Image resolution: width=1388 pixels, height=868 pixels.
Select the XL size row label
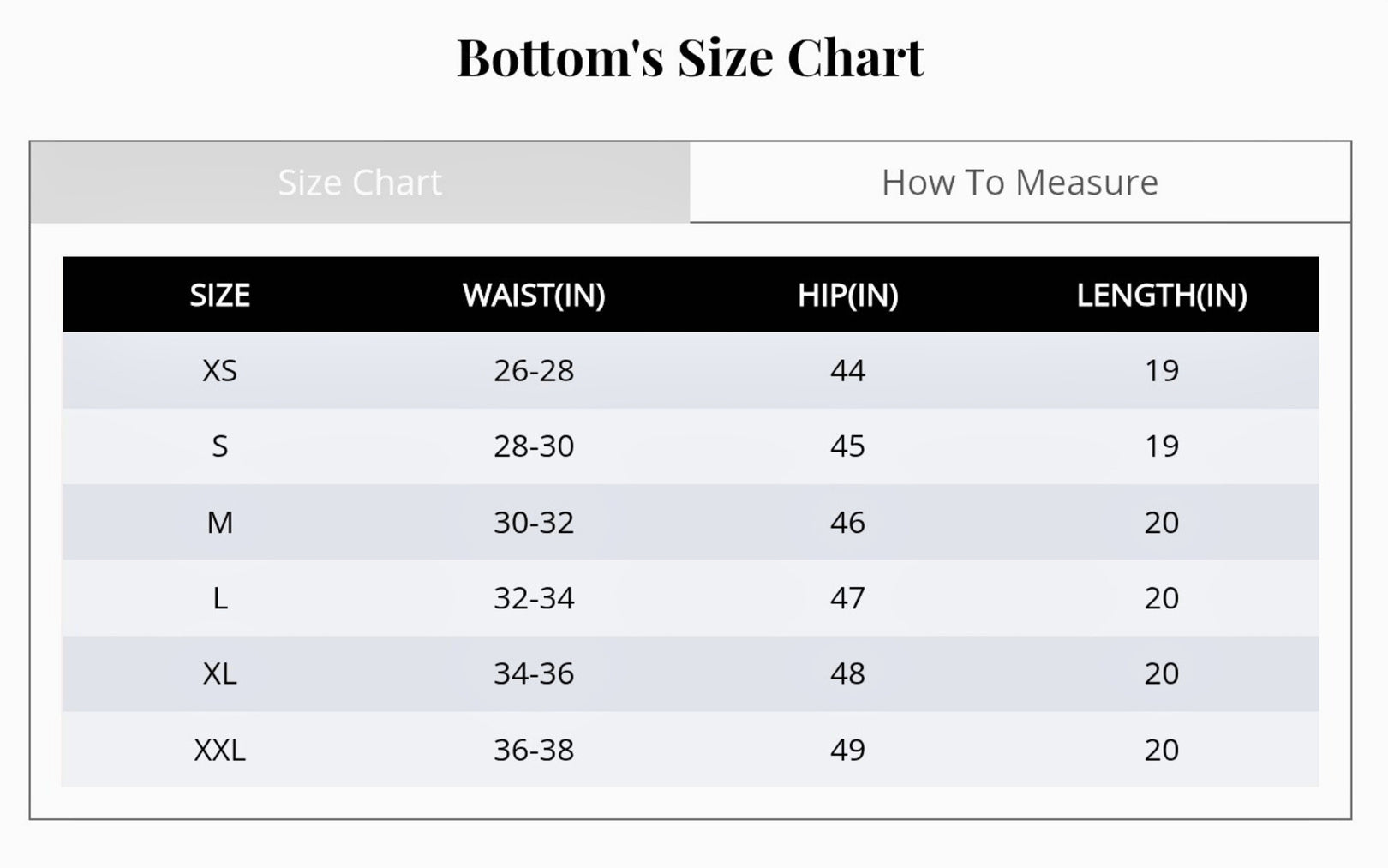pos(220,674)
